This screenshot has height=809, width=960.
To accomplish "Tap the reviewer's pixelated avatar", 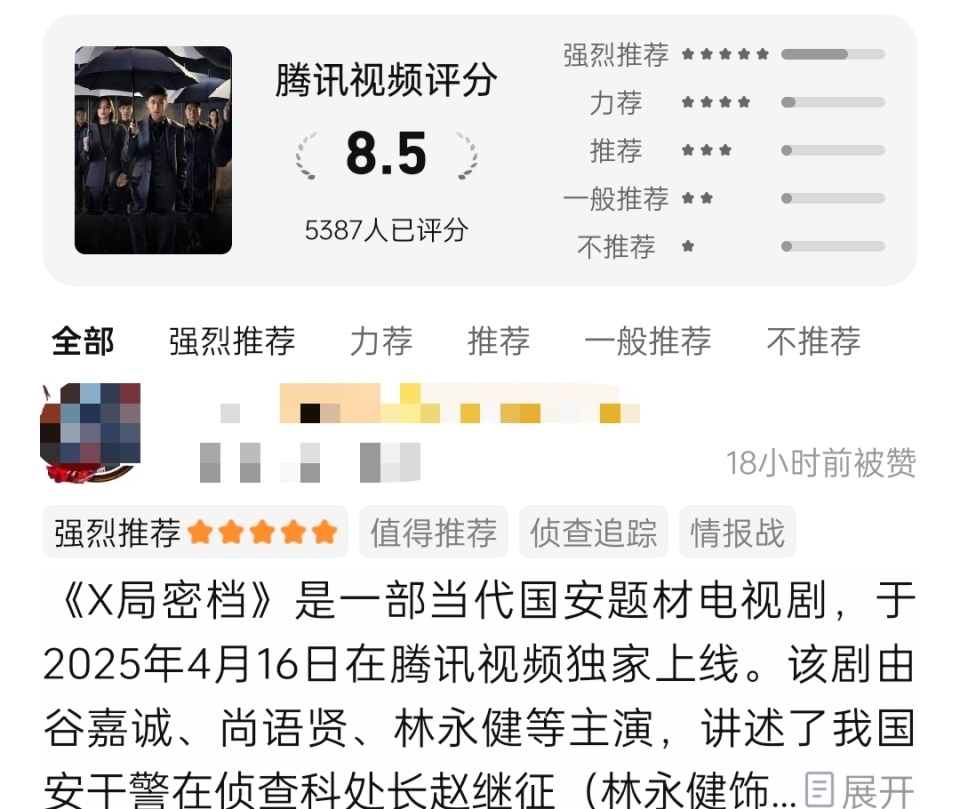I will point(91,432).
